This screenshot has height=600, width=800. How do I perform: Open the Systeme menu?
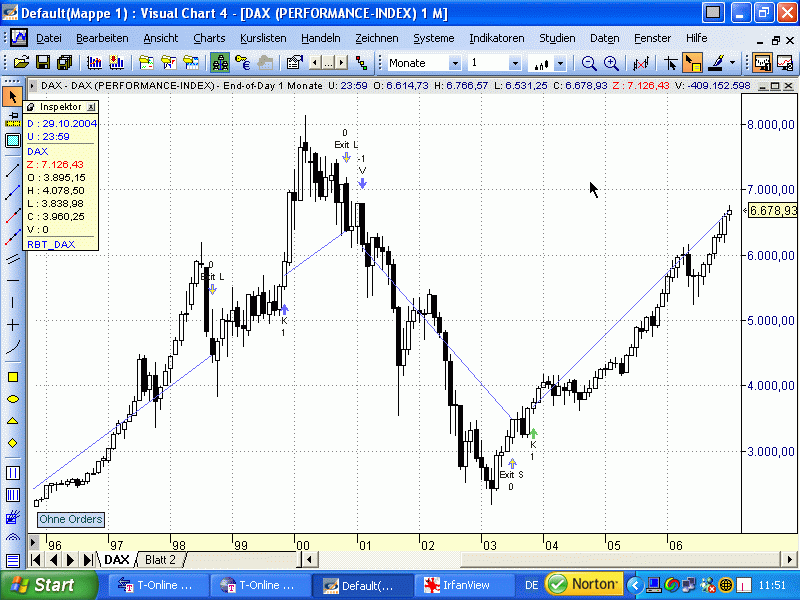point(434,38)
